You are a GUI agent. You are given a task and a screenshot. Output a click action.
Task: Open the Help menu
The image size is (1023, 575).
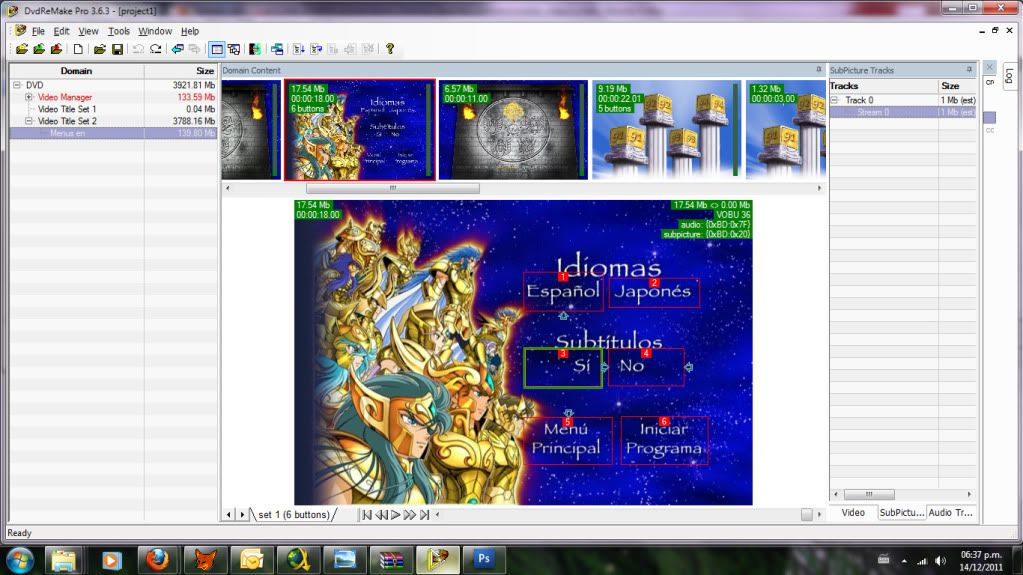click(190, 31)
